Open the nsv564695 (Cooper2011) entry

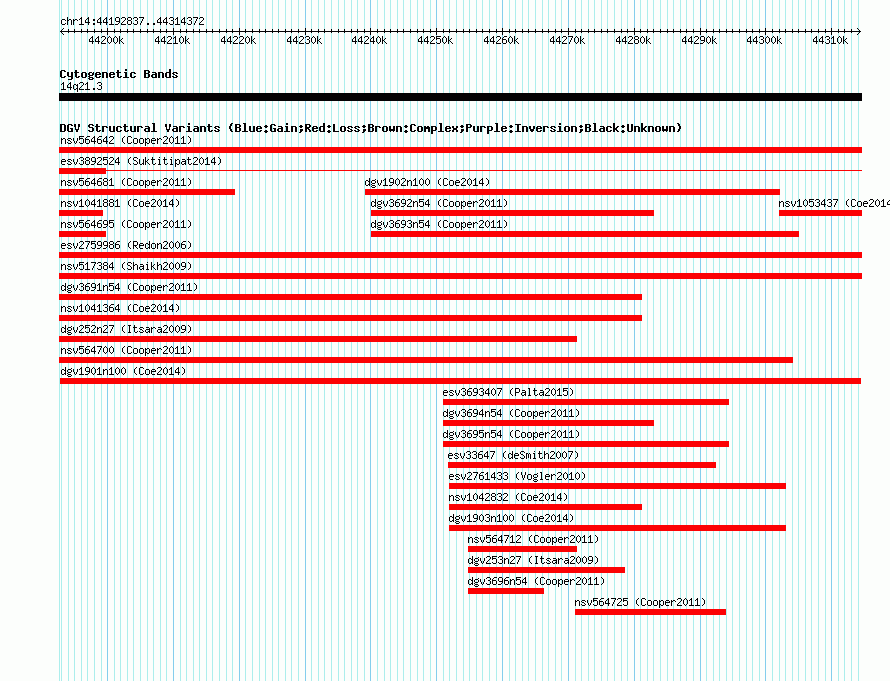coord(126,224)
